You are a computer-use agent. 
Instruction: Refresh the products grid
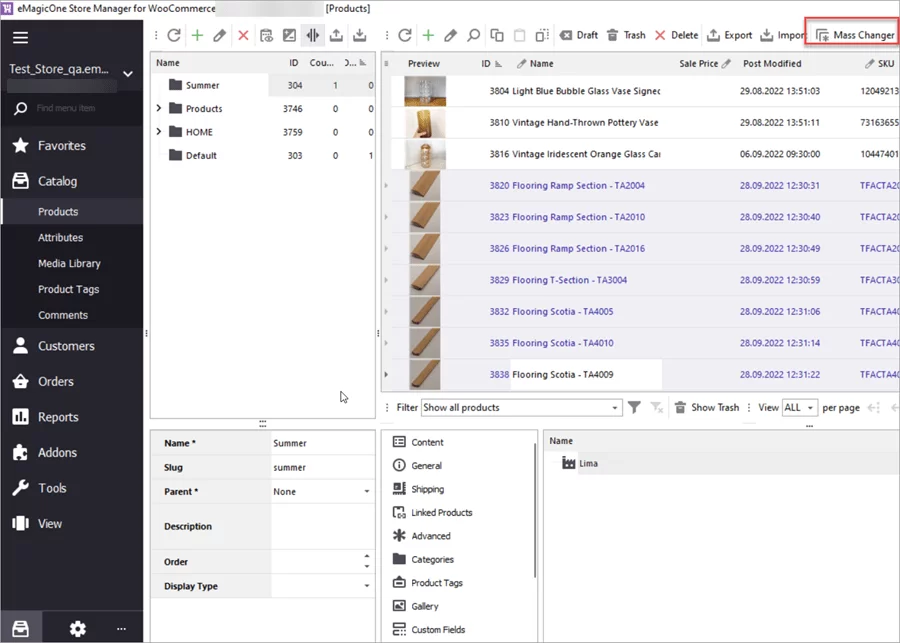click(405, 35)
